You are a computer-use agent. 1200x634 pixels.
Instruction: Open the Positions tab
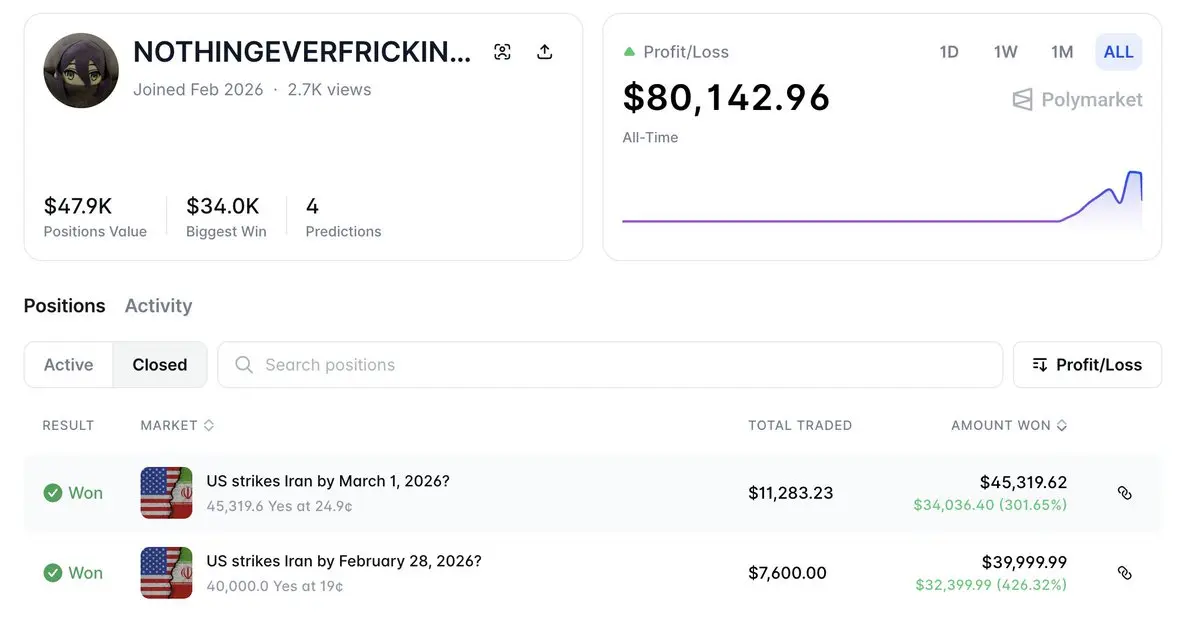tap(64, 306)
